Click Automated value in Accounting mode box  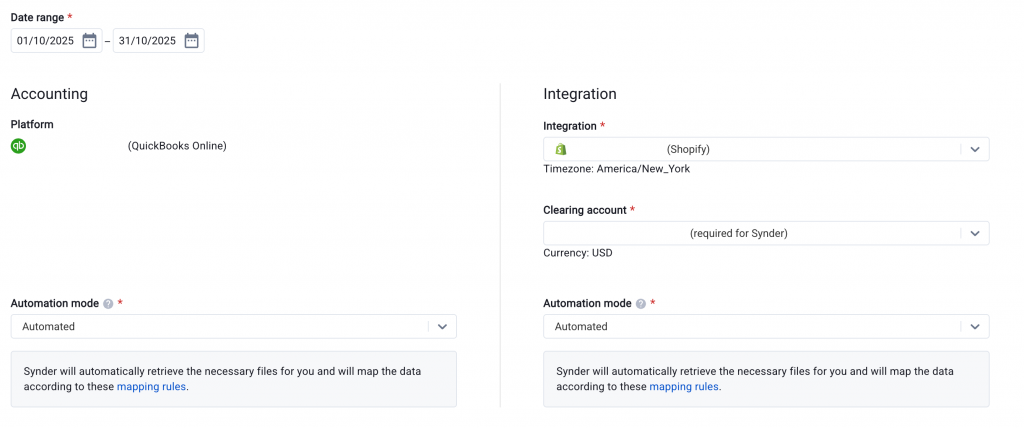pos(49,326)
